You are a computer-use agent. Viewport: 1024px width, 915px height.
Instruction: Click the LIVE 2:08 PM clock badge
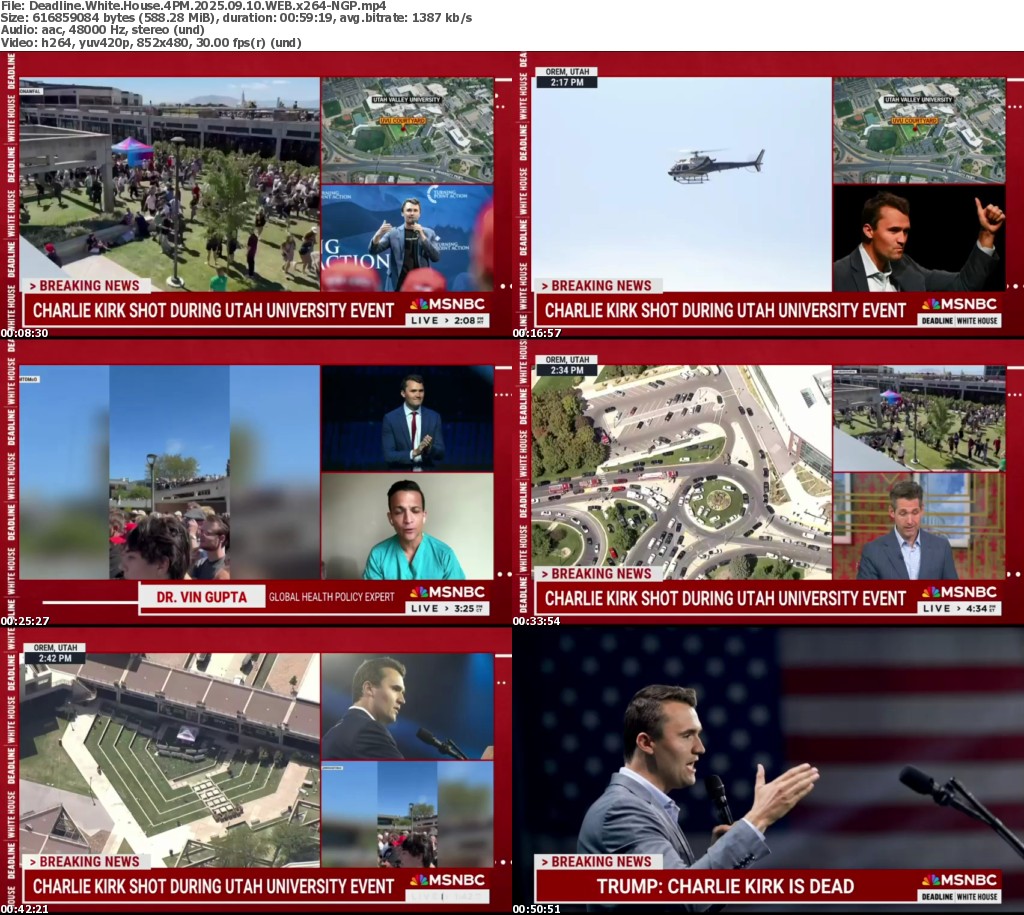click(447, 321)
